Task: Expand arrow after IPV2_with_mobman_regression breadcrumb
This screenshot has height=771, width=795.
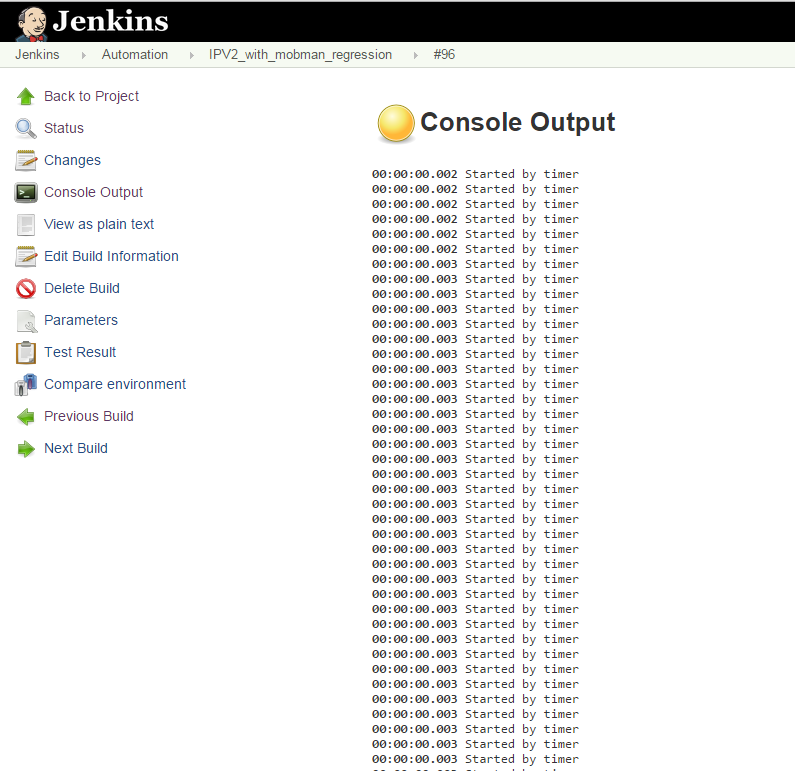Action: point(416,55)
